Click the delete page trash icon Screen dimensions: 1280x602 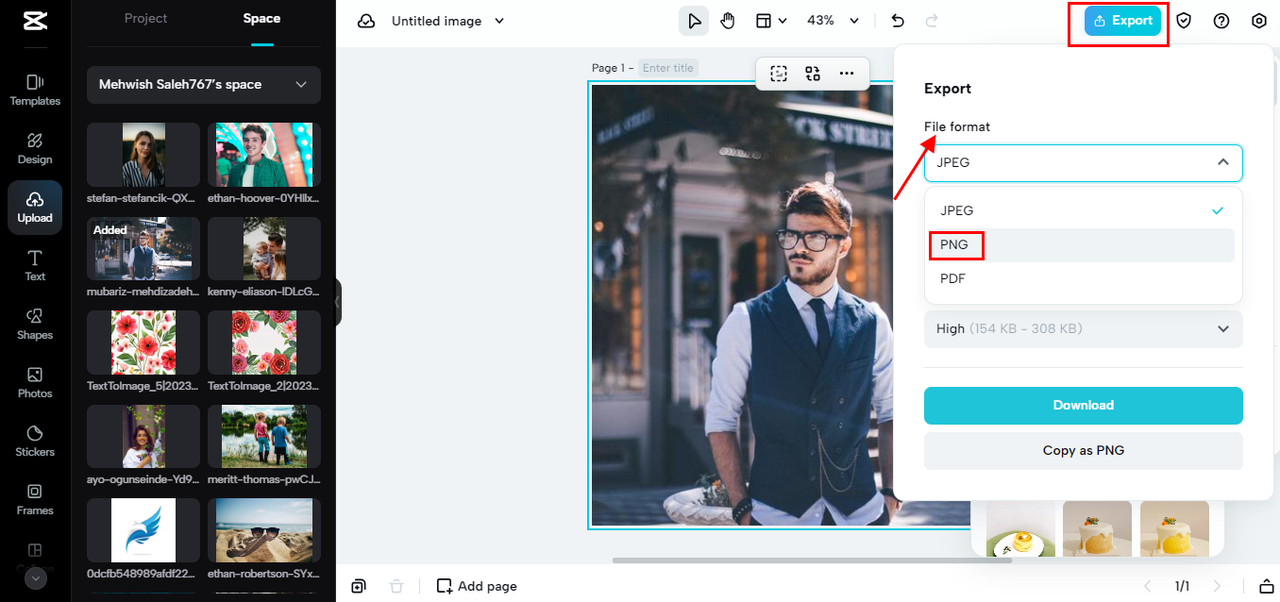[396, 586]
